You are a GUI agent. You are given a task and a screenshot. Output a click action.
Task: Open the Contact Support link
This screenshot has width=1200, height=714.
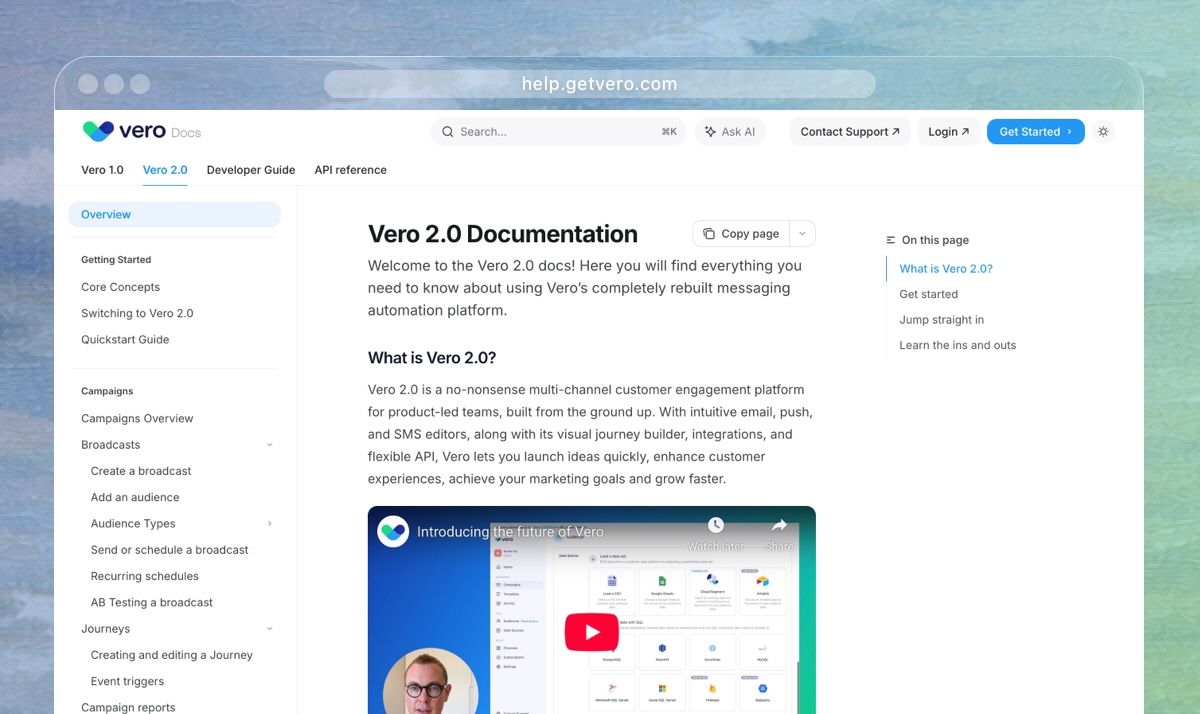click(850, 132)
